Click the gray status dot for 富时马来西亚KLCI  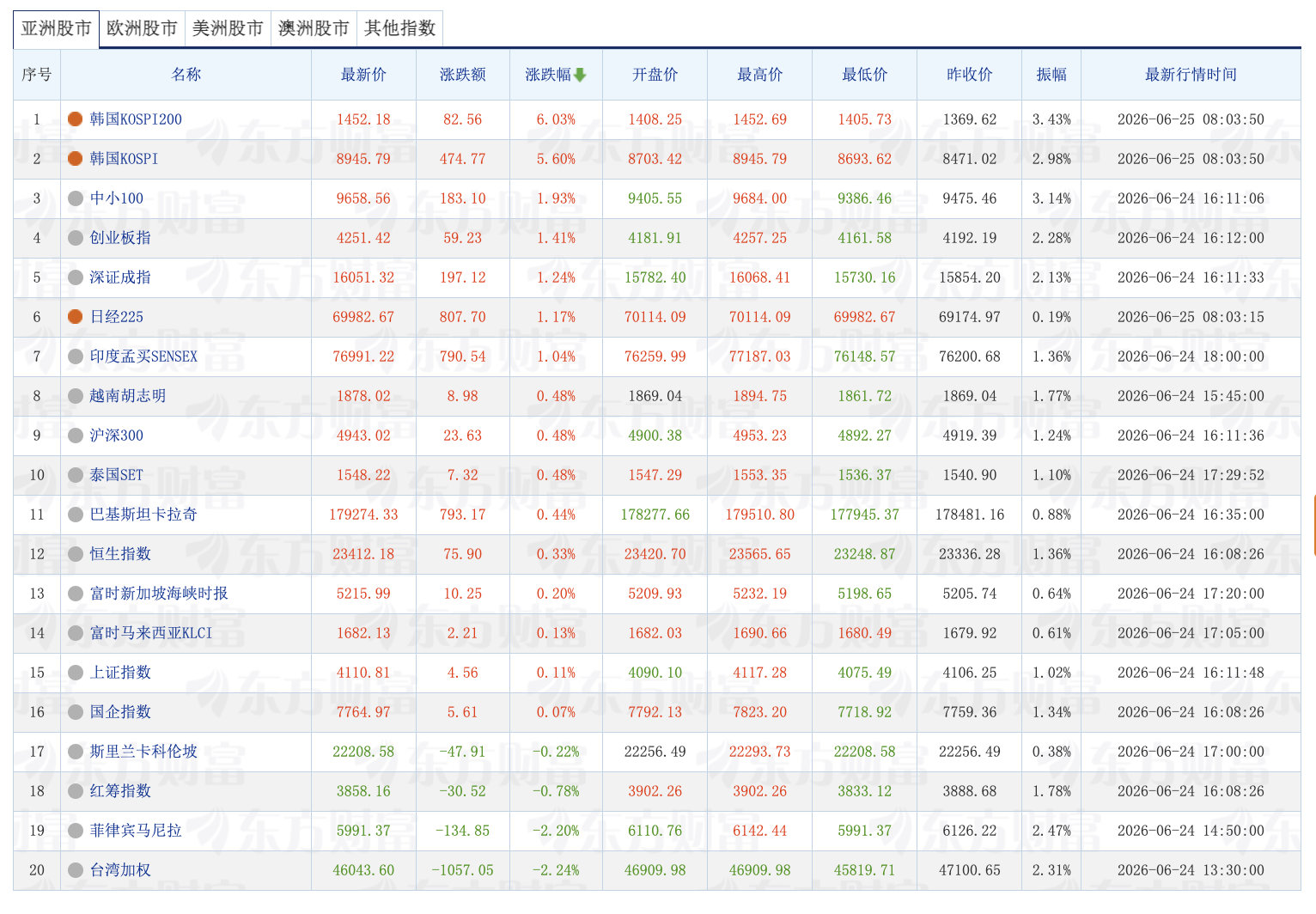point(75,633)
